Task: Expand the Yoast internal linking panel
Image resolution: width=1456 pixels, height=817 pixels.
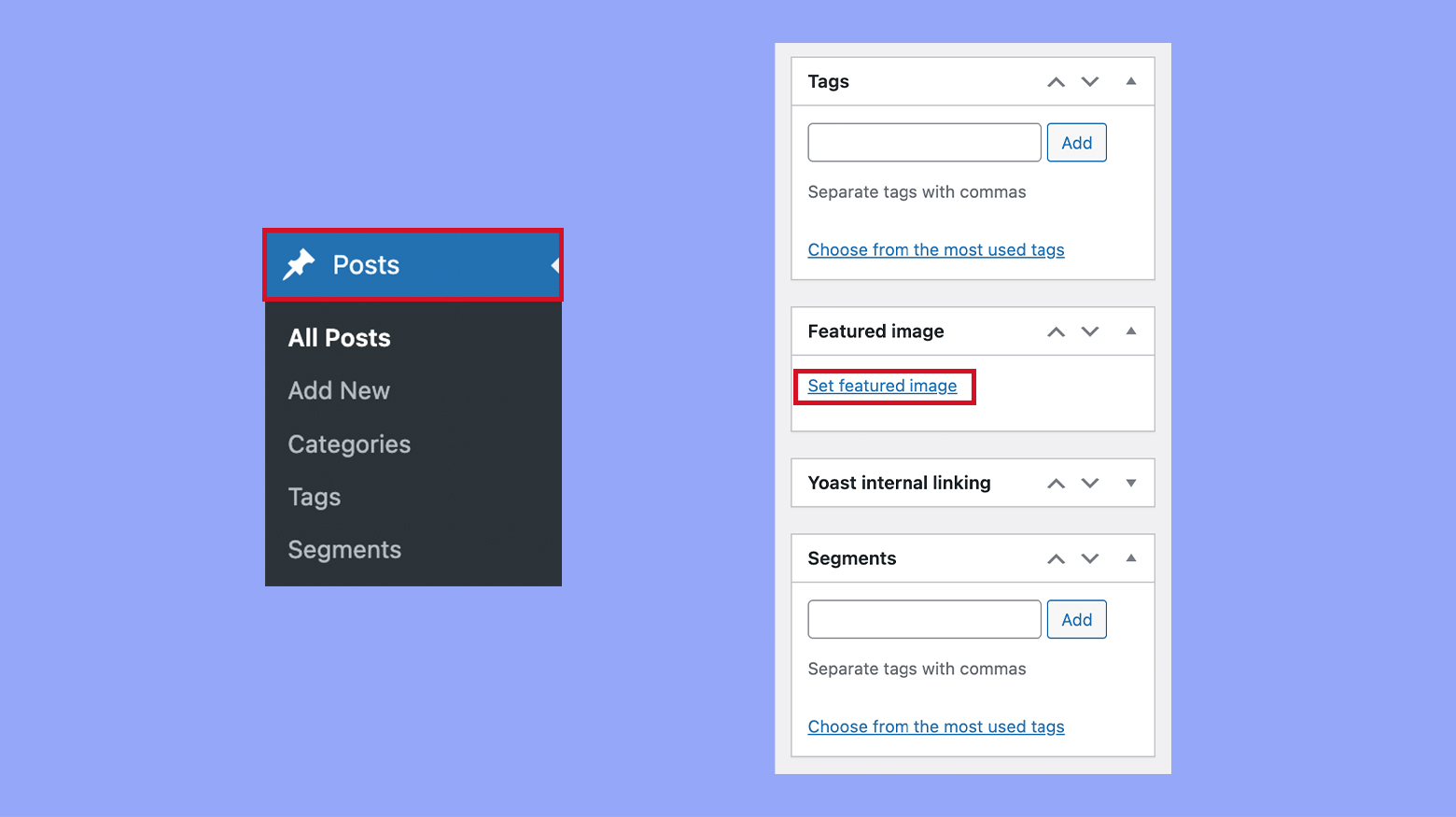Action: pos(1130,483)
